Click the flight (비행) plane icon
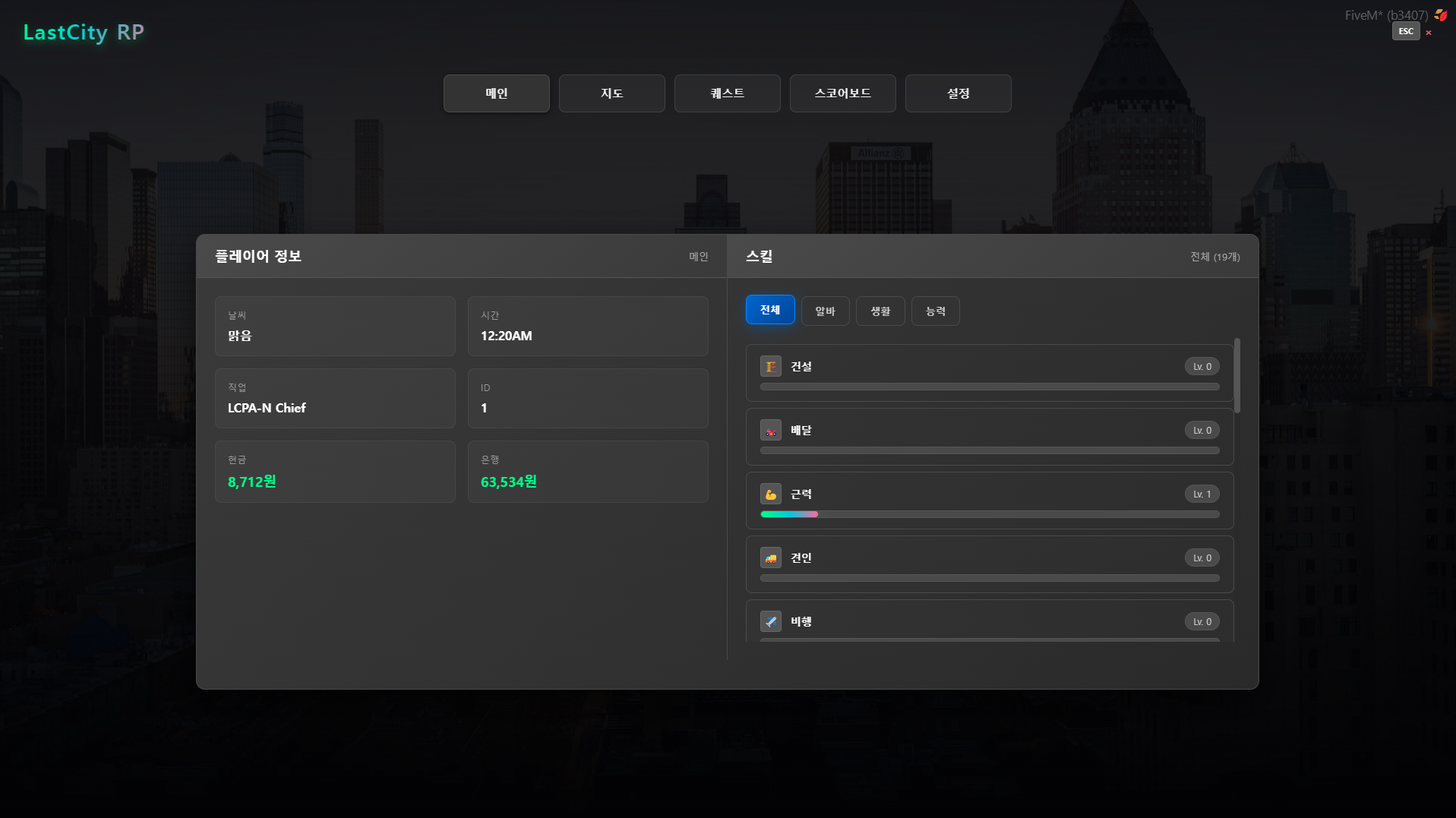Image resolution: width=1456 pixels, height=818 pixels. coord(770,622)
